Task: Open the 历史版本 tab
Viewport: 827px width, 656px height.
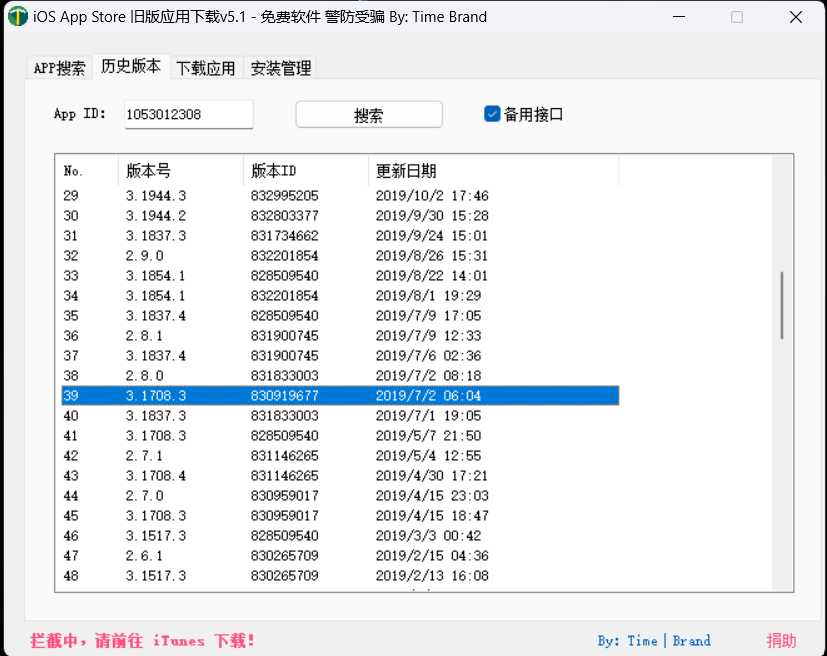Action: coord(130,67)
